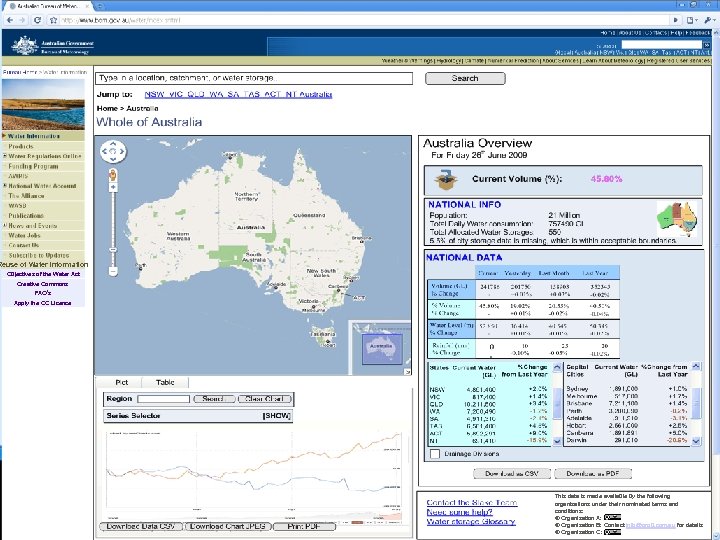Open the Water storage Glossary link
The width and height of the screenshot is (720, 540).
coord(471,522)
